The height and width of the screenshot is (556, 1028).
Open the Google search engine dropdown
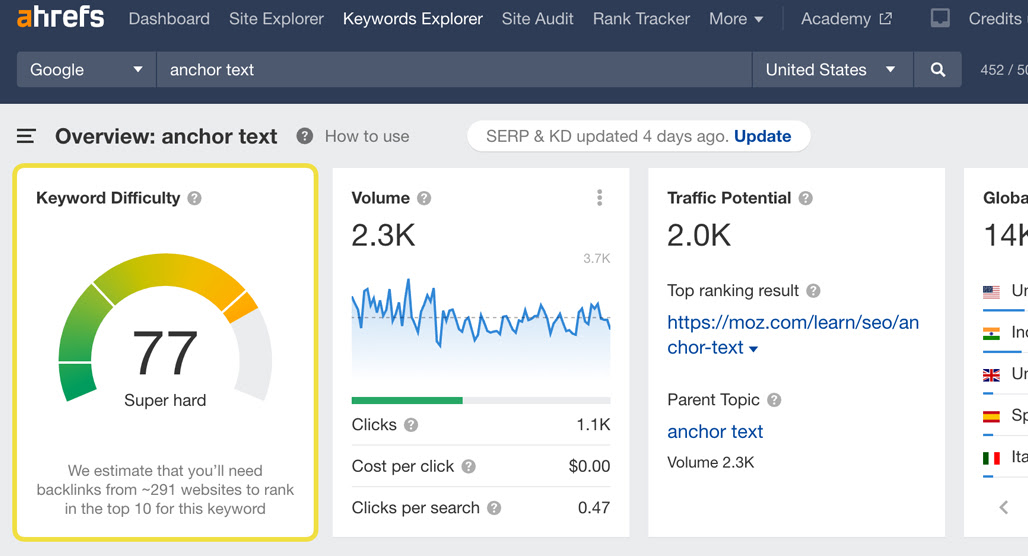tap(87, 70)
